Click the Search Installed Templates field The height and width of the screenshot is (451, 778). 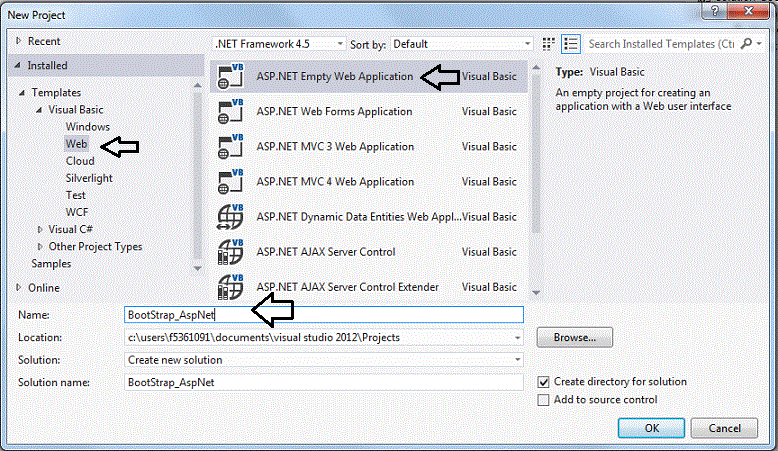pyautogui.click(x=661, y=44)
